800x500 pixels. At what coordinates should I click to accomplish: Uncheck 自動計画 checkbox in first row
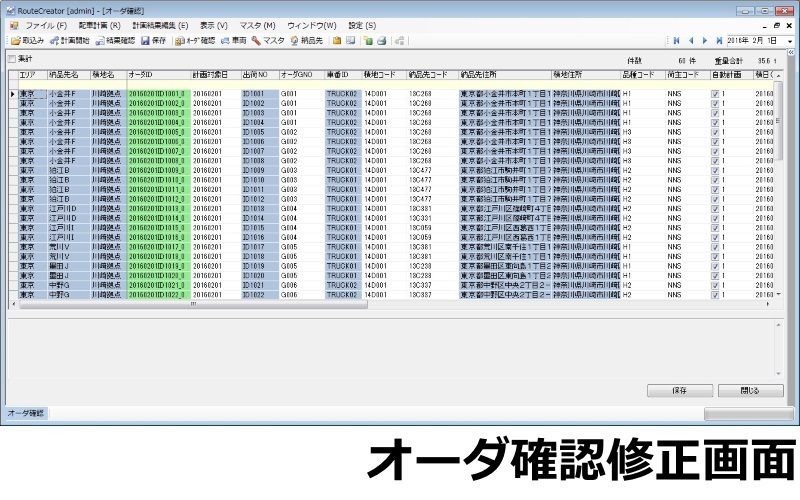[x=714, y=94]
